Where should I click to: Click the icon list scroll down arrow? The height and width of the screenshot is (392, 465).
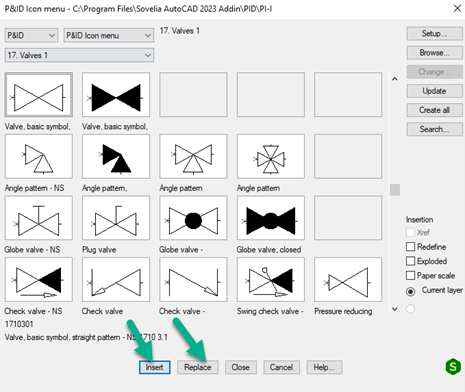pyautogui.click(x=395, y=309)
